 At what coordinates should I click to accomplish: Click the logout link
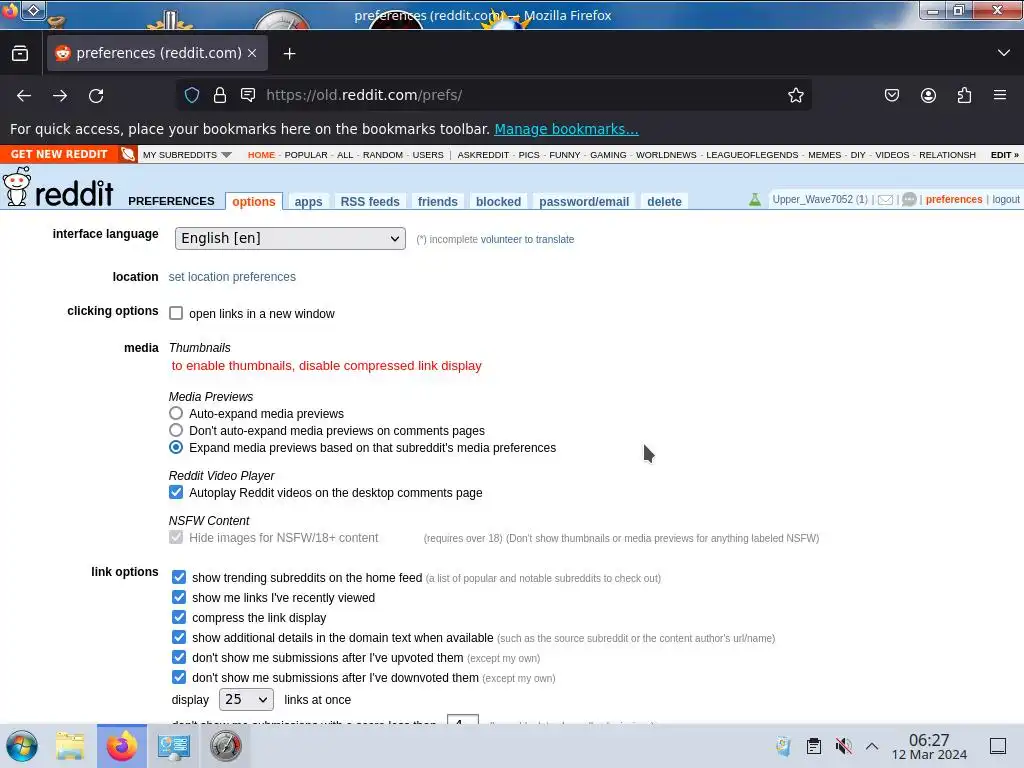click(1006, 199)
